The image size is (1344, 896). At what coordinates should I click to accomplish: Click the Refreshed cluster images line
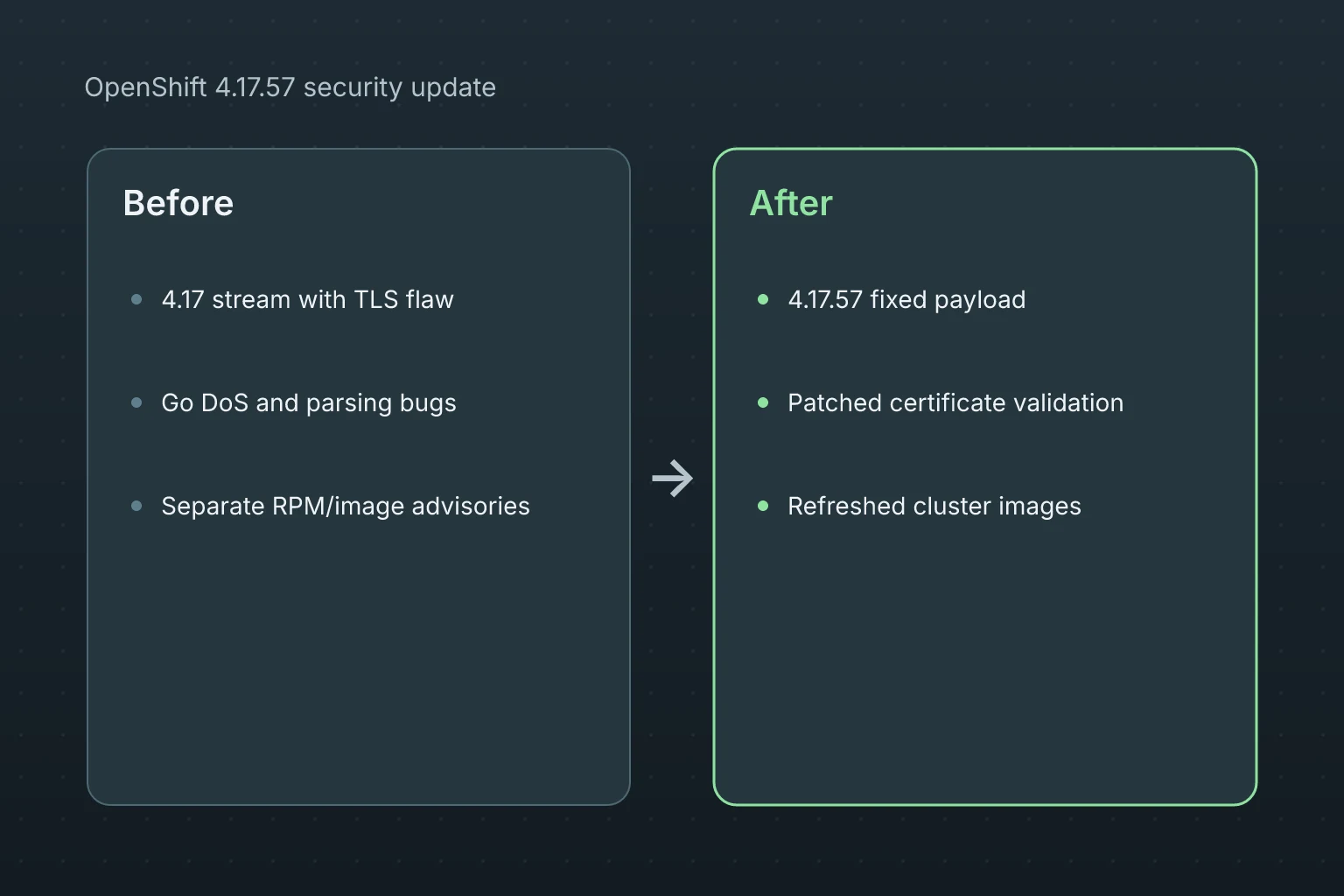click(x=934, y=506)
